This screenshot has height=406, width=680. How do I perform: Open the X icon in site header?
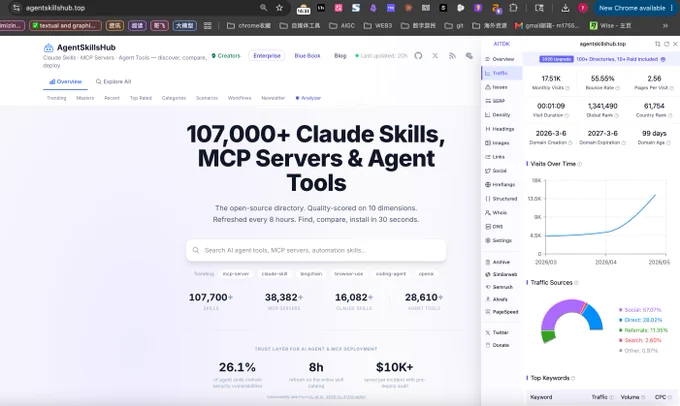pyautogui.click(x=435, y=56)
